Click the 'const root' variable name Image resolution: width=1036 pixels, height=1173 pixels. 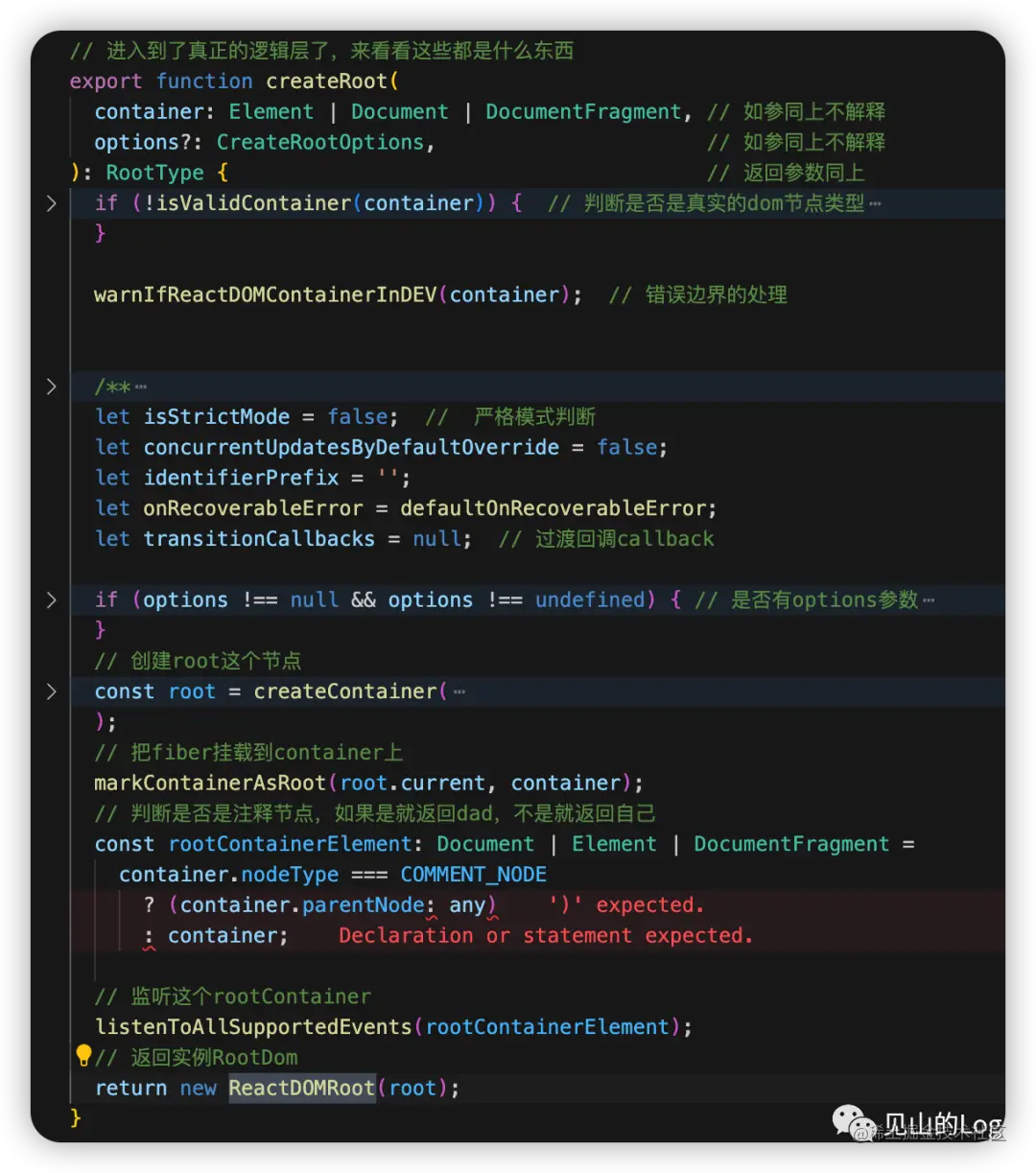click(192, 692)
